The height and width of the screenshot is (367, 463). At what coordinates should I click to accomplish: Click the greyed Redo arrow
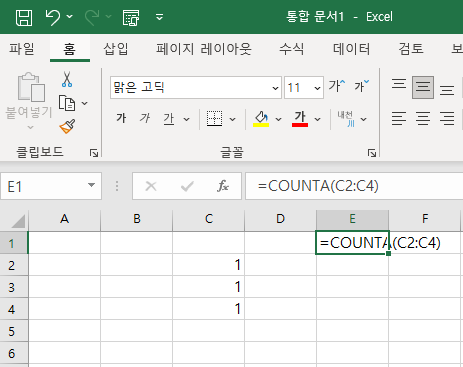[x=92, y=17]
